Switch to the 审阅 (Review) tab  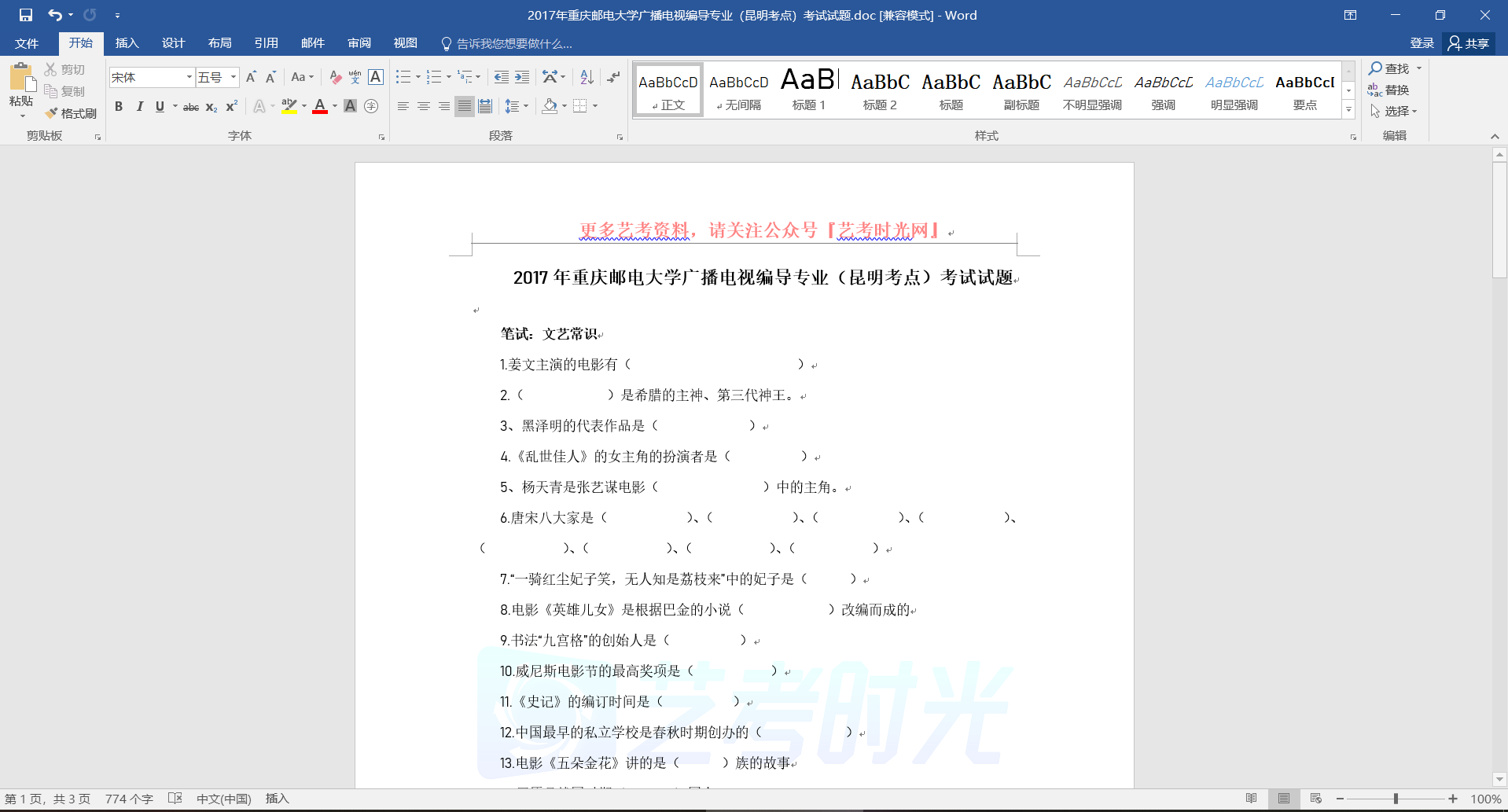359,43
